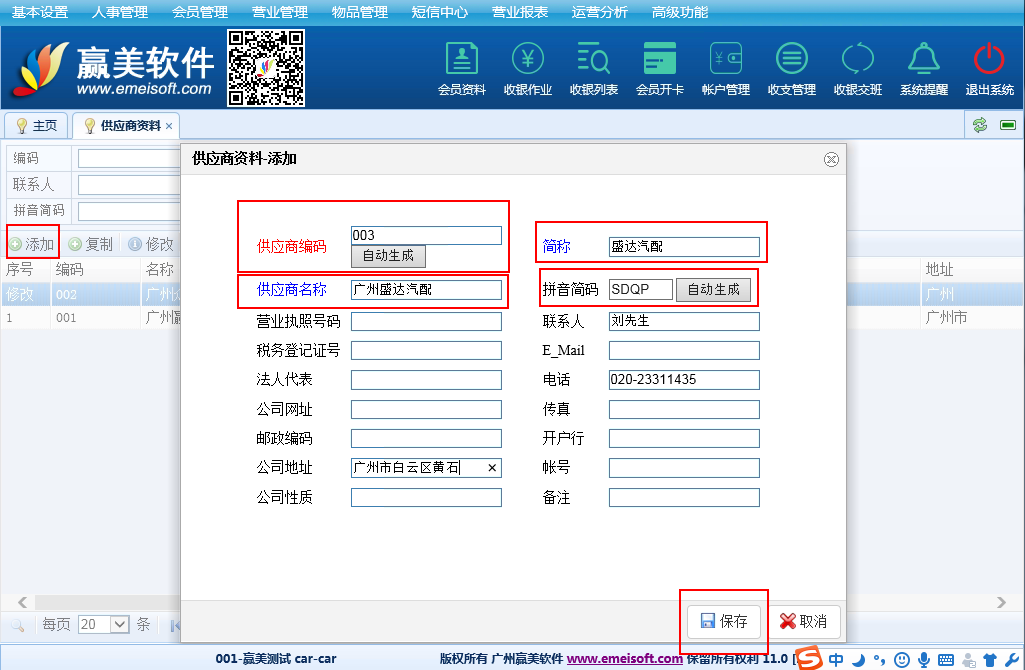Viewport: 1025px width, 670px height.
Task: Clear the 公司地址 field with X
Action: 492,468
